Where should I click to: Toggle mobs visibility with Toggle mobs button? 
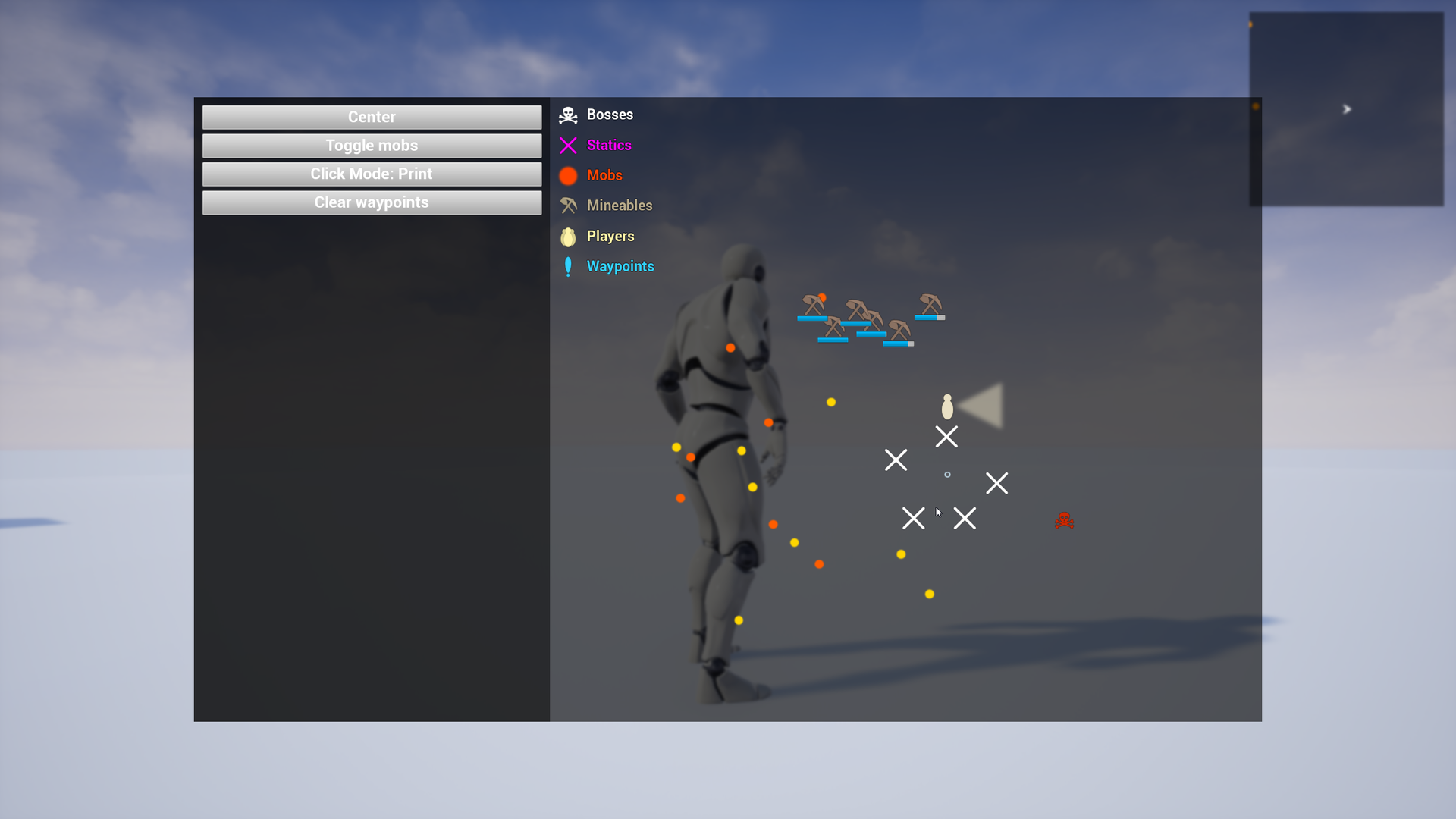coord(372,146)
